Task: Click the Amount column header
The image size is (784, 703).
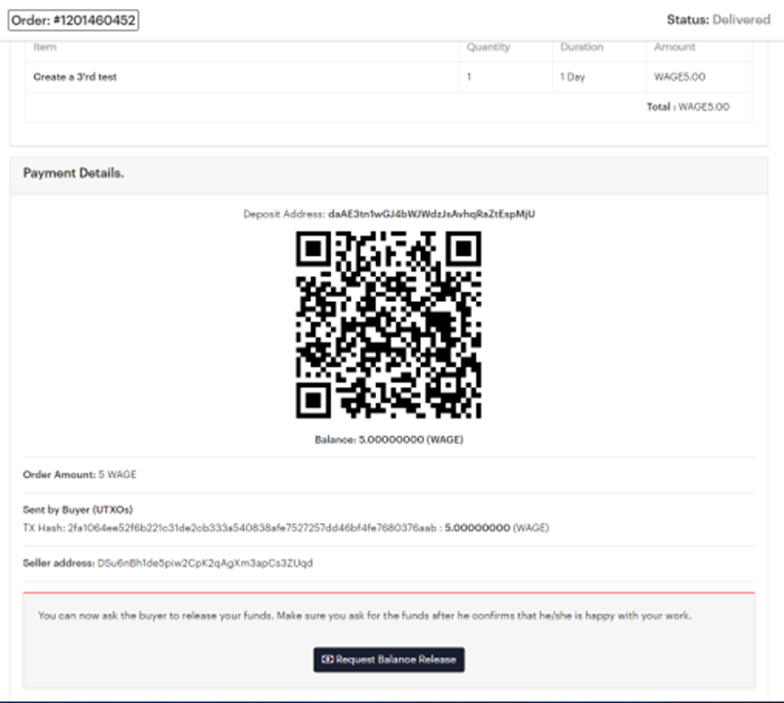Action: pos(674,47)
